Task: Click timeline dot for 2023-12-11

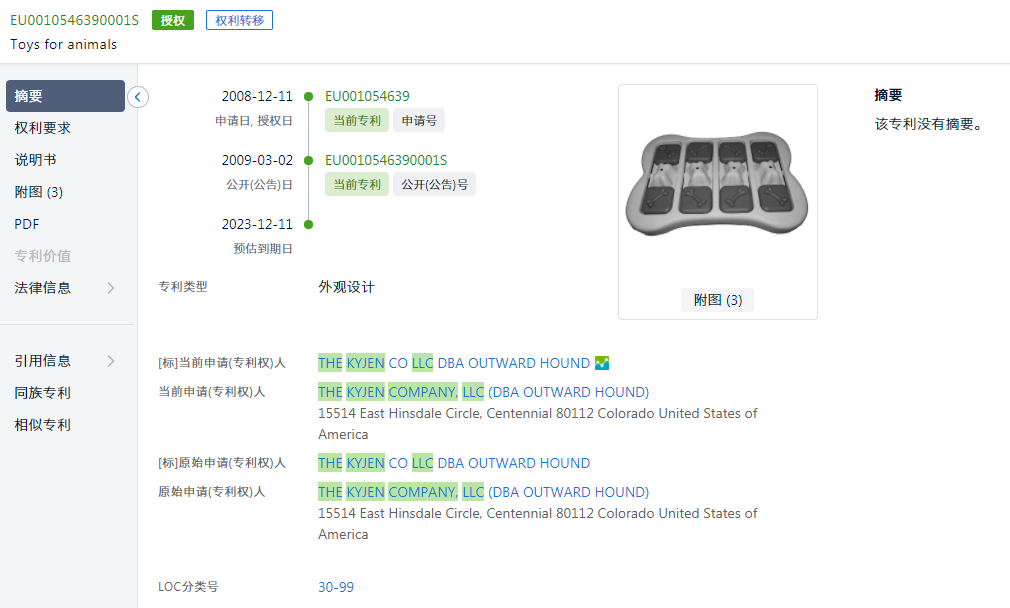Action: [x=309, y=225]
